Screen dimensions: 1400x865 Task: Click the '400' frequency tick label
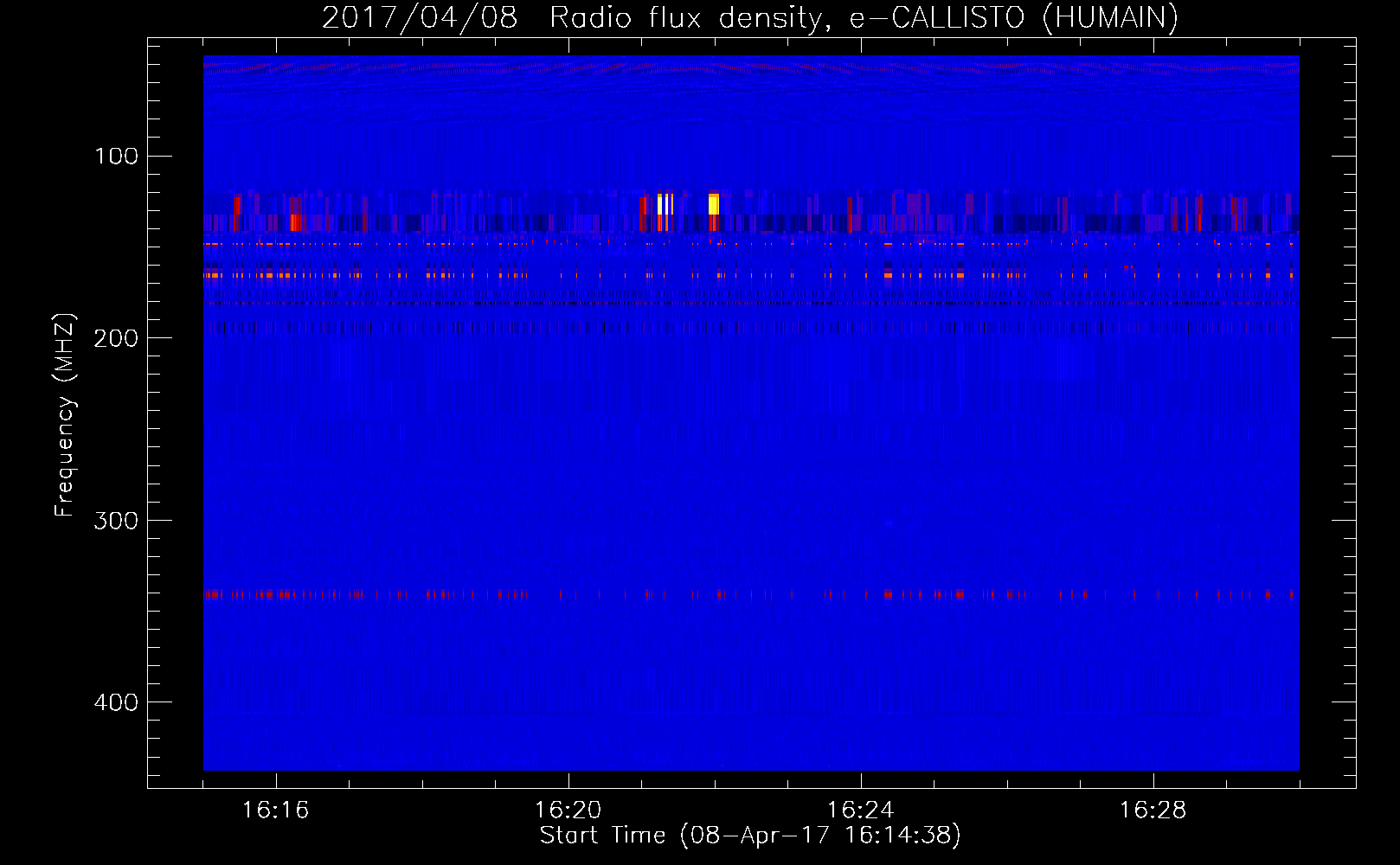(116, 702)
